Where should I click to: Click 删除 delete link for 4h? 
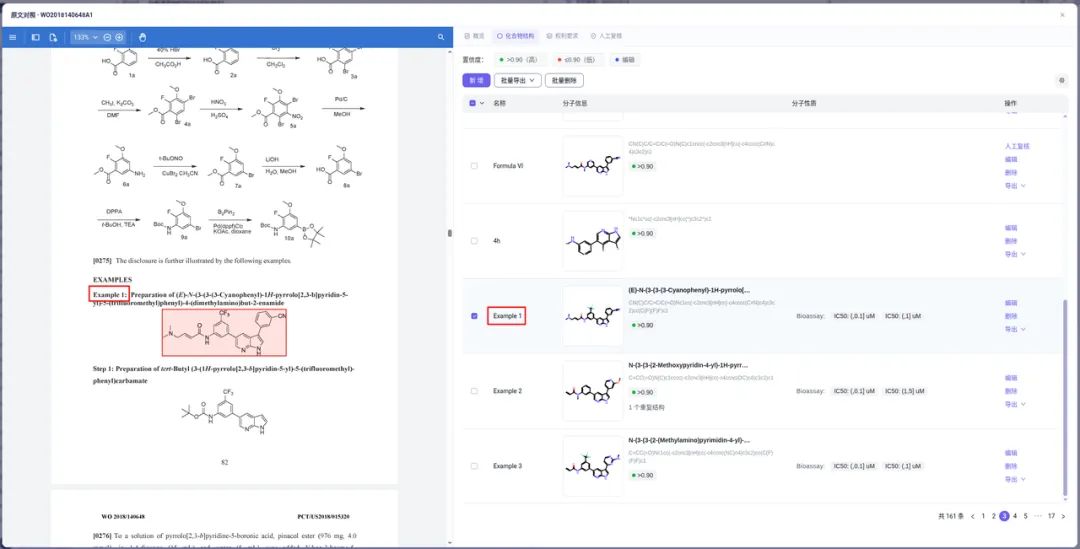point(1010,241)
